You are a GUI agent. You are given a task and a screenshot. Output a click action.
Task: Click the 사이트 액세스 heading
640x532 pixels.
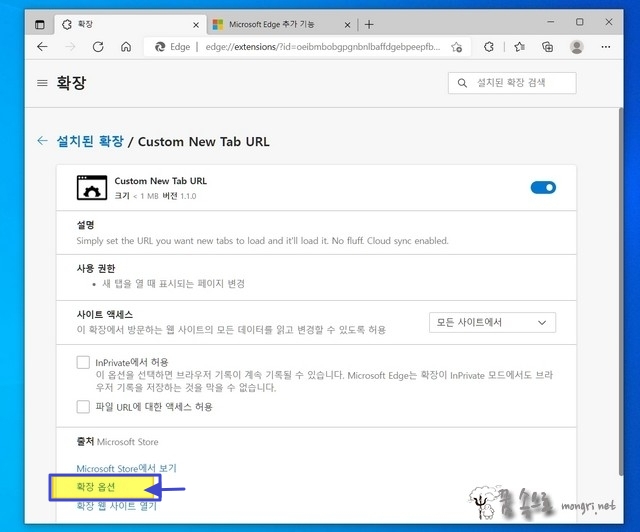click(x=105, y=314)
